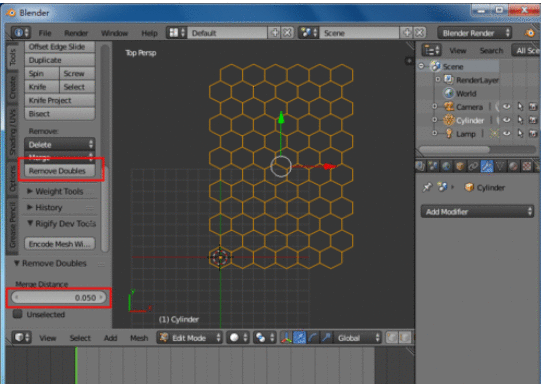Image resolution: width=541 pixels, height=384 pixels.
Task: Hide Cylinder with its eye icon
Action: click(506, 120)
